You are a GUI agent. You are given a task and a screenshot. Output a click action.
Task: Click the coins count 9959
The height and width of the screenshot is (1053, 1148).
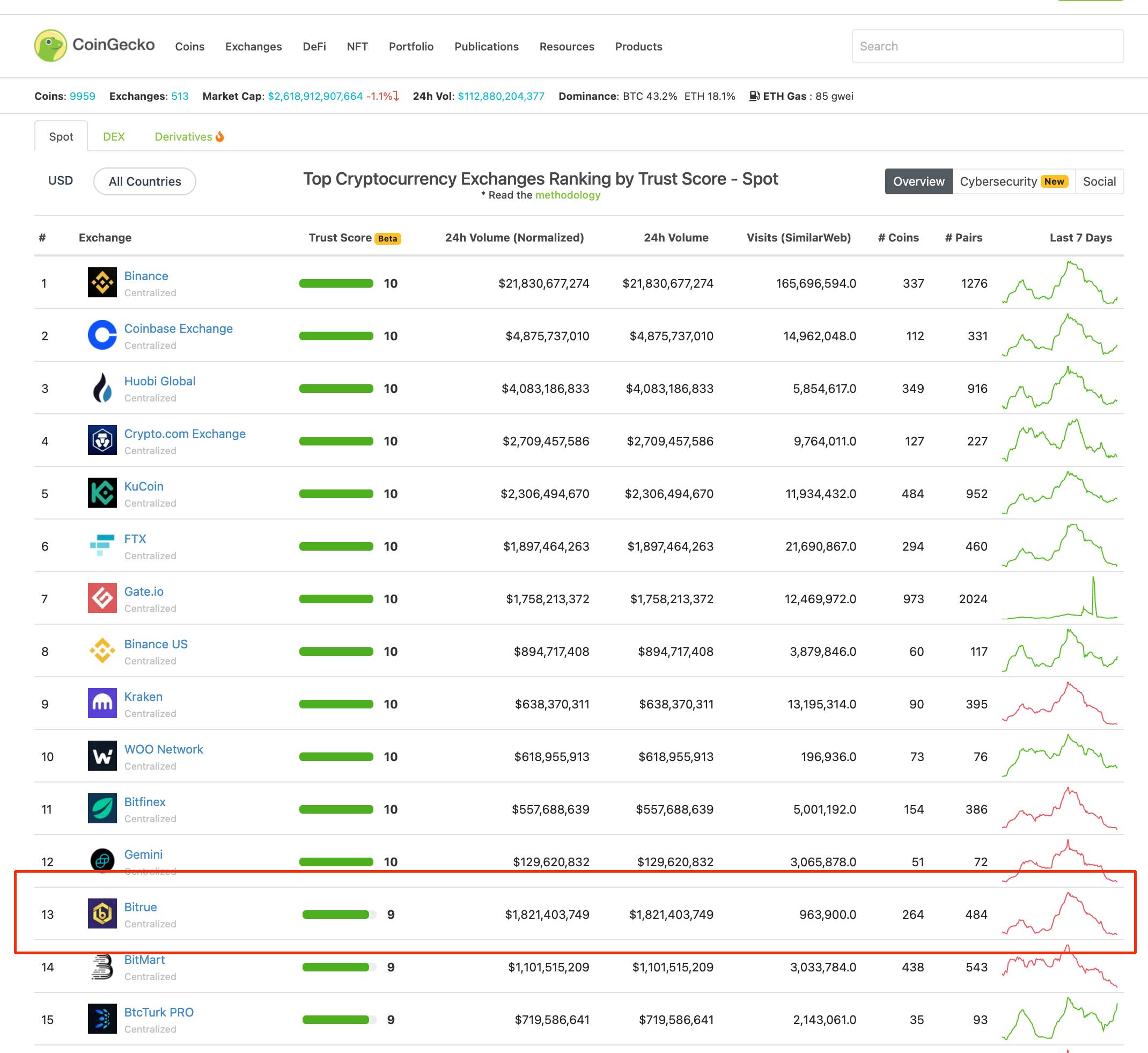(83, 96)
